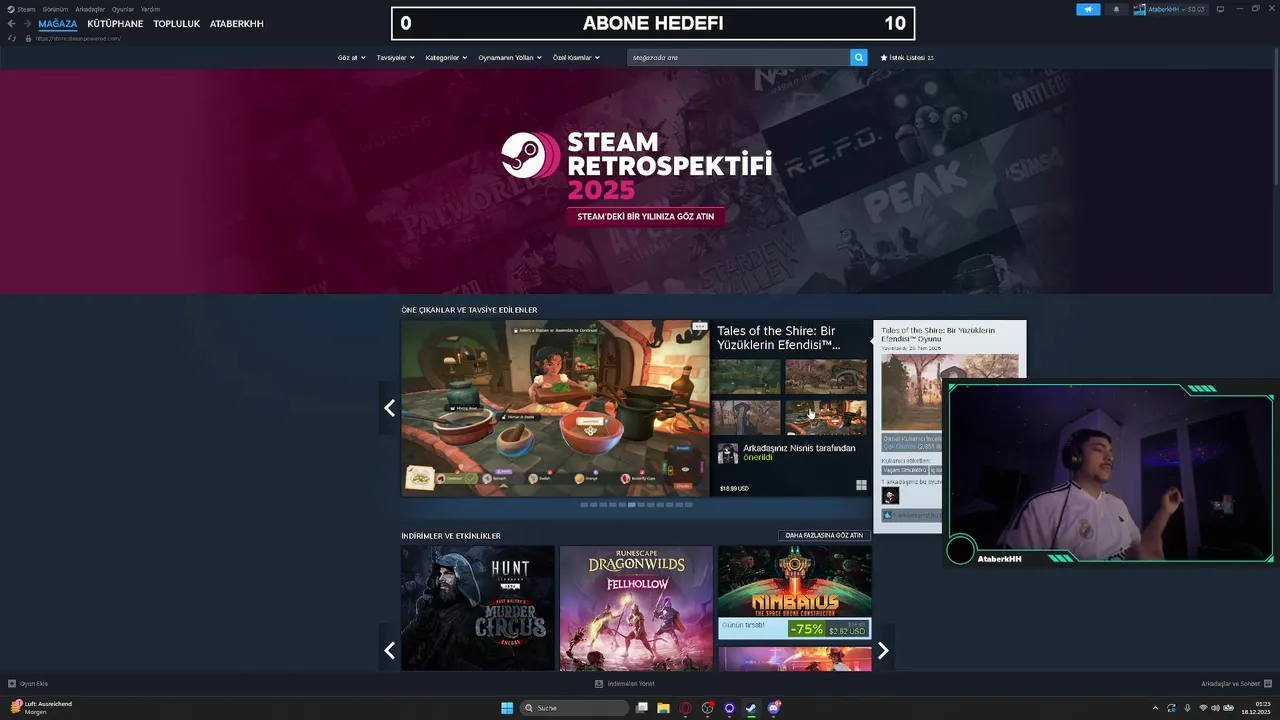Click the Big Picture mode monitor icon
Image resolution: width=1280 pixels, height=720 pixels.
point(1220,9)
